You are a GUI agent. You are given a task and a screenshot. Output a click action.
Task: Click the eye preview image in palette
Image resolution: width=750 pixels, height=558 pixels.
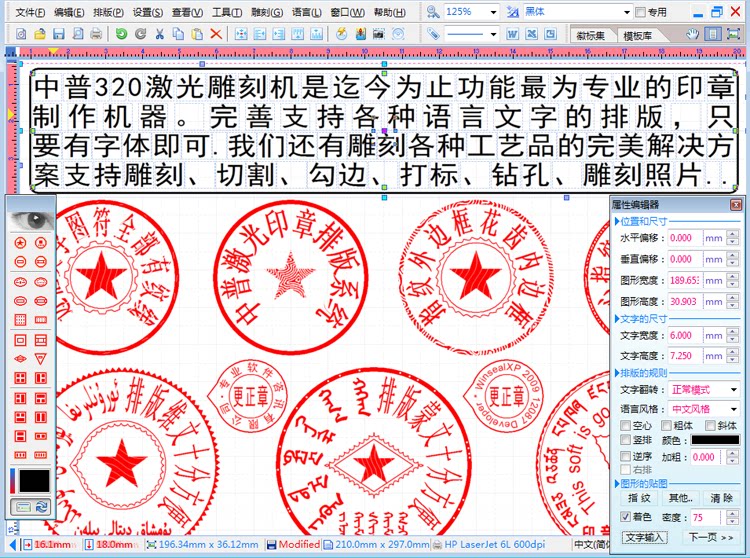pos(32,219)
